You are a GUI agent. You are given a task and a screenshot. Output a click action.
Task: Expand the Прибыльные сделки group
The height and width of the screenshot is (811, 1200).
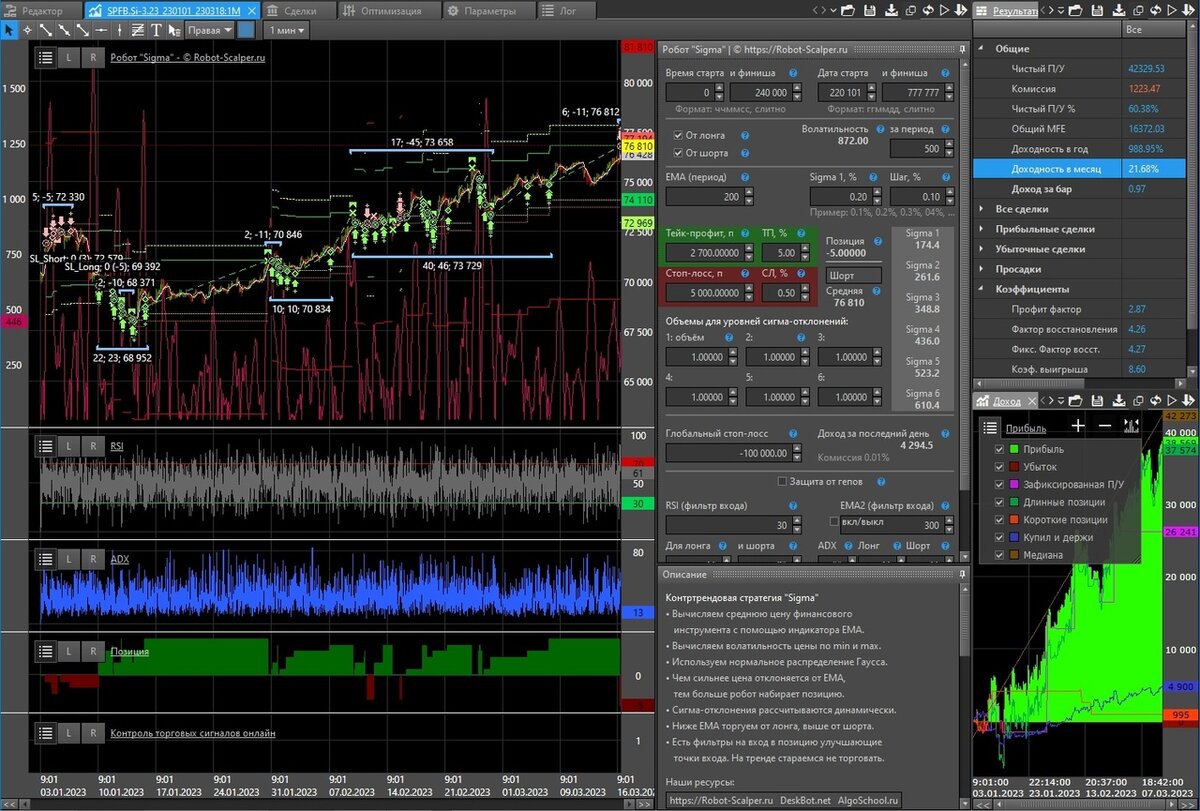click(x=981, y=229)
